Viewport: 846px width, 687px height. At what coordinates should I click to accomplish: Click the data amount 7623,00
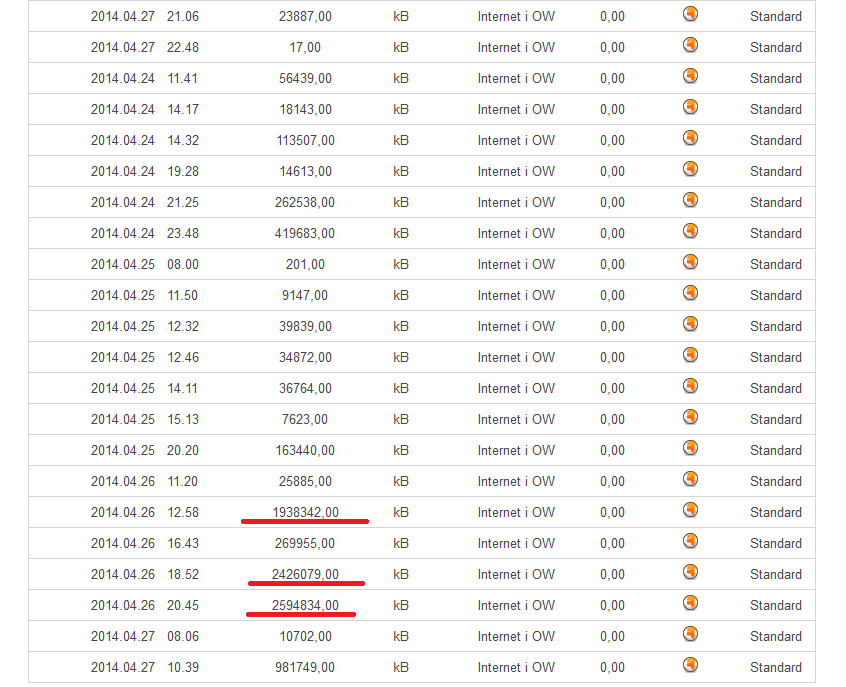tap(305, 420)
